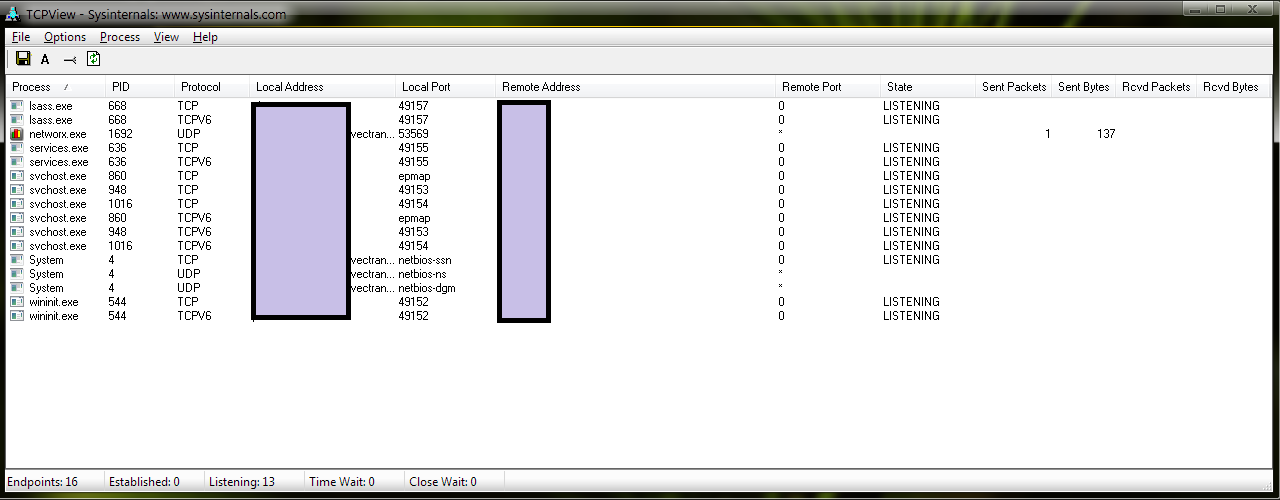Click the Remote Address column header
The height and width of the screenshot is (500, 1280).
[541, 87]
